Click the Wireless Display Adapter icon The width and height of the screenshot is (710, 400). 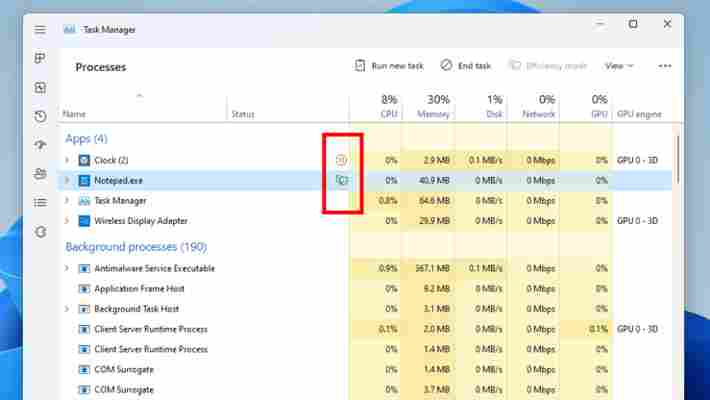[x=84, y=221]
